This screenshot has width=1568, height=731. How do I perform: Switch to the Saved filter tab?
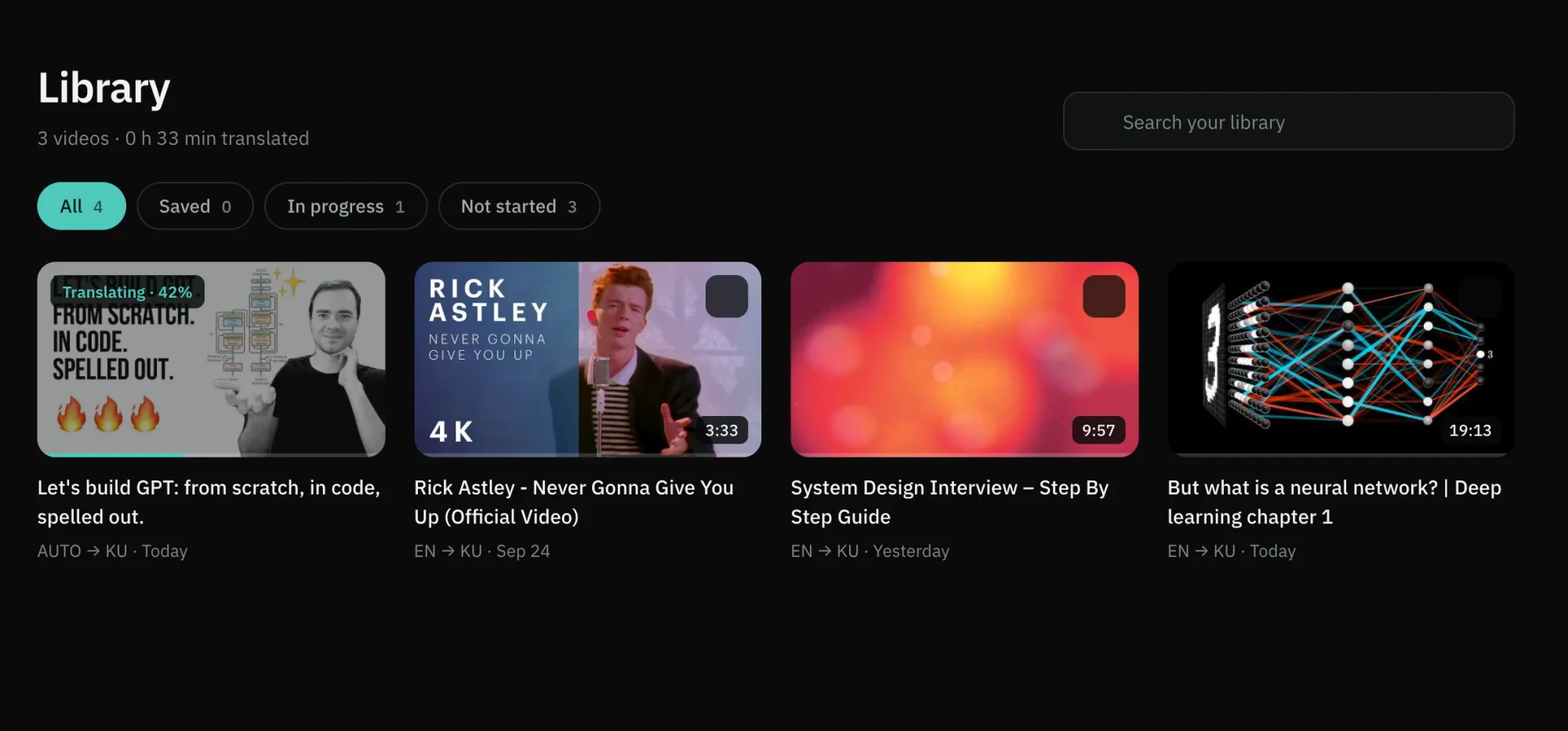195,206
